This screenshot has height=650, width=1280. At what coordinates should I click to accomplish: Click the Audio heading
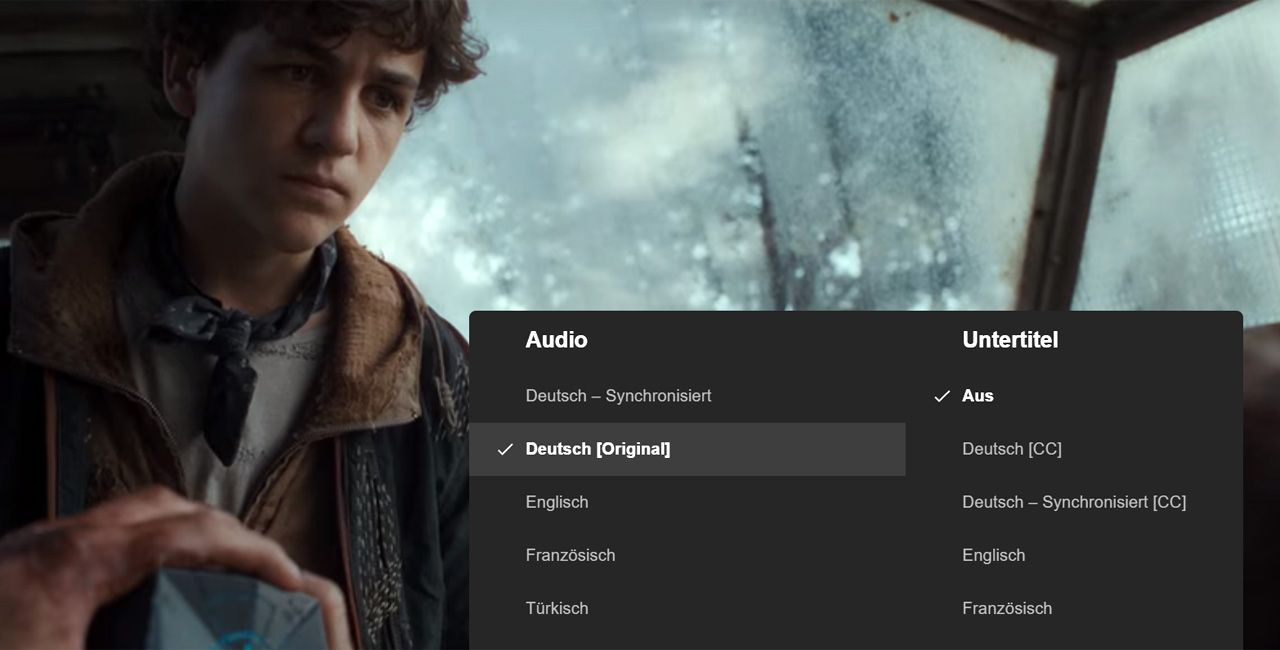(556, 340)
